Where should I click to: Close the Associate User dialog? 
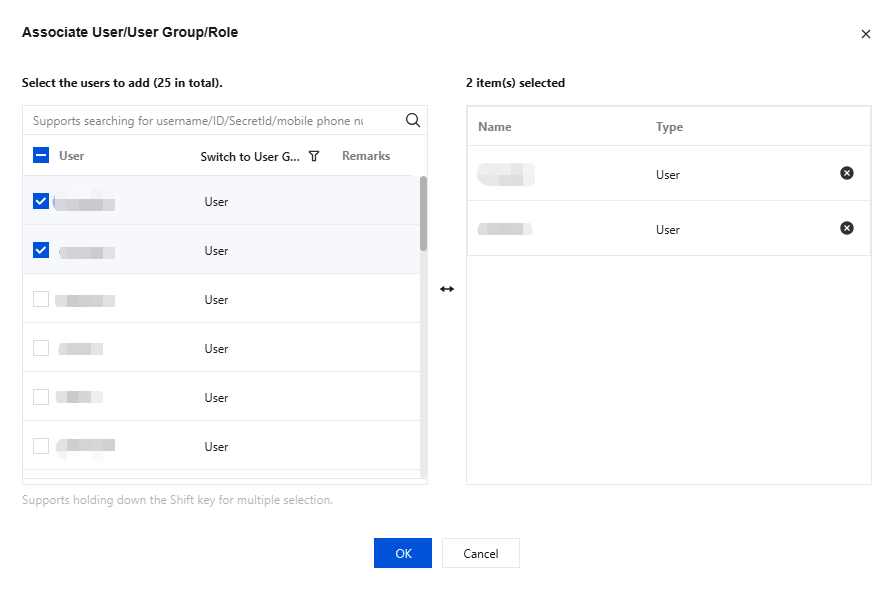click(866, 34)
